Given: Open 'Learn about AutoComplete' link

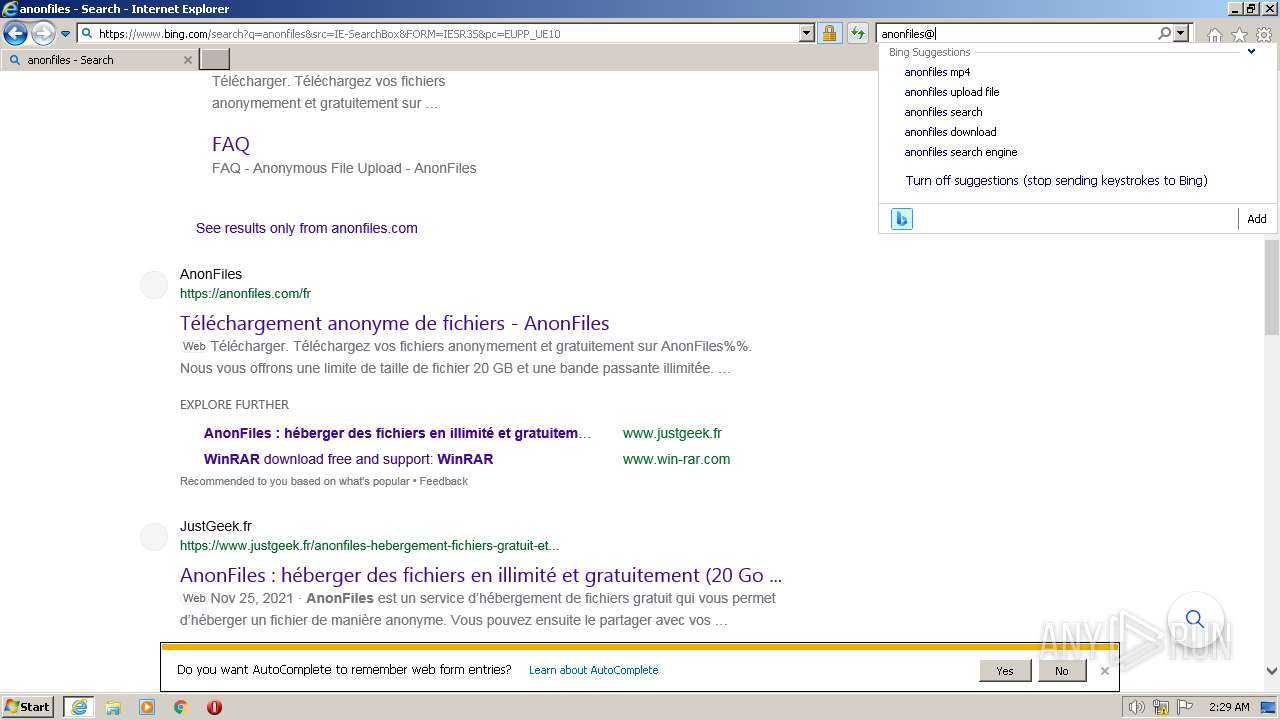Looking at the screenshot, I should (x=594, y=670).
